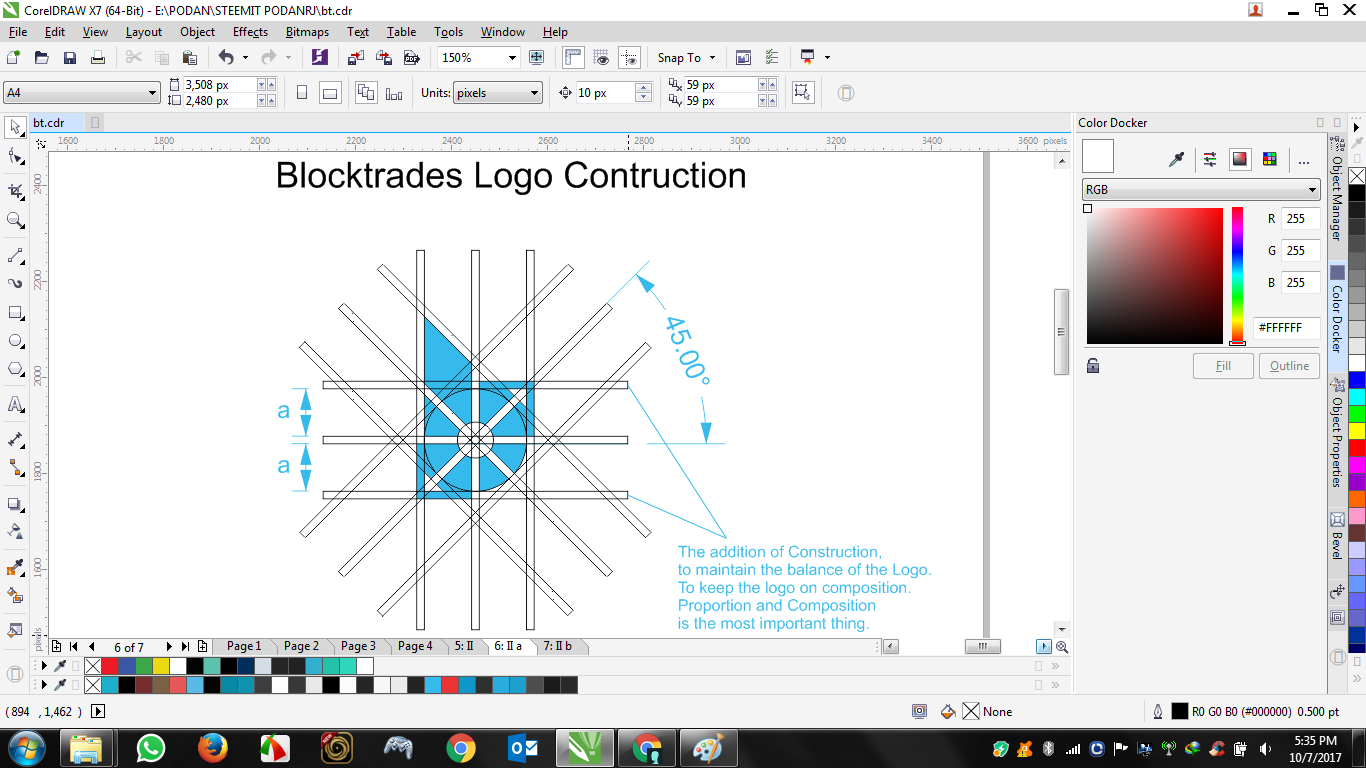Click the vertical hue spectrum slider

click(1237, 276)
